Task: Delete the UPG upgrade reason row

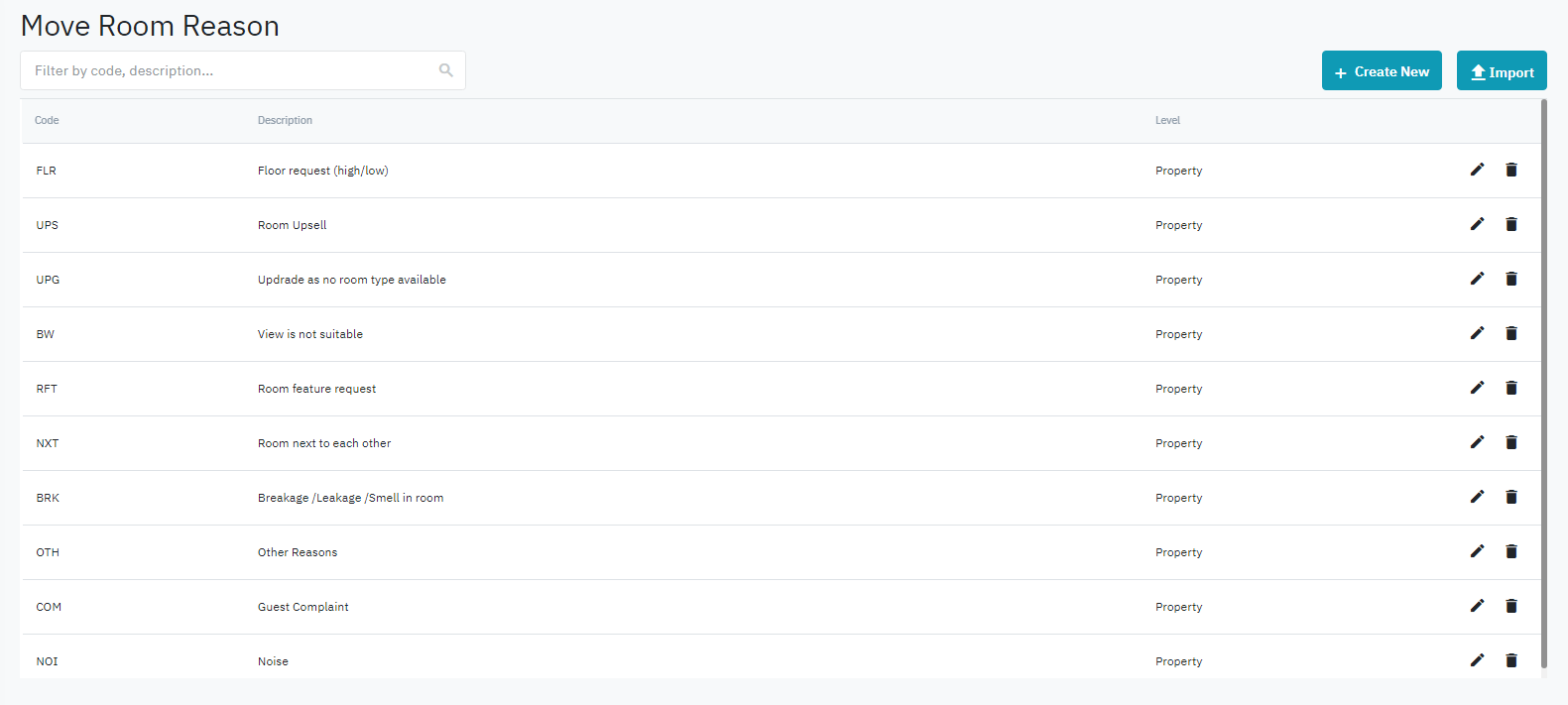Action: 1511,279
